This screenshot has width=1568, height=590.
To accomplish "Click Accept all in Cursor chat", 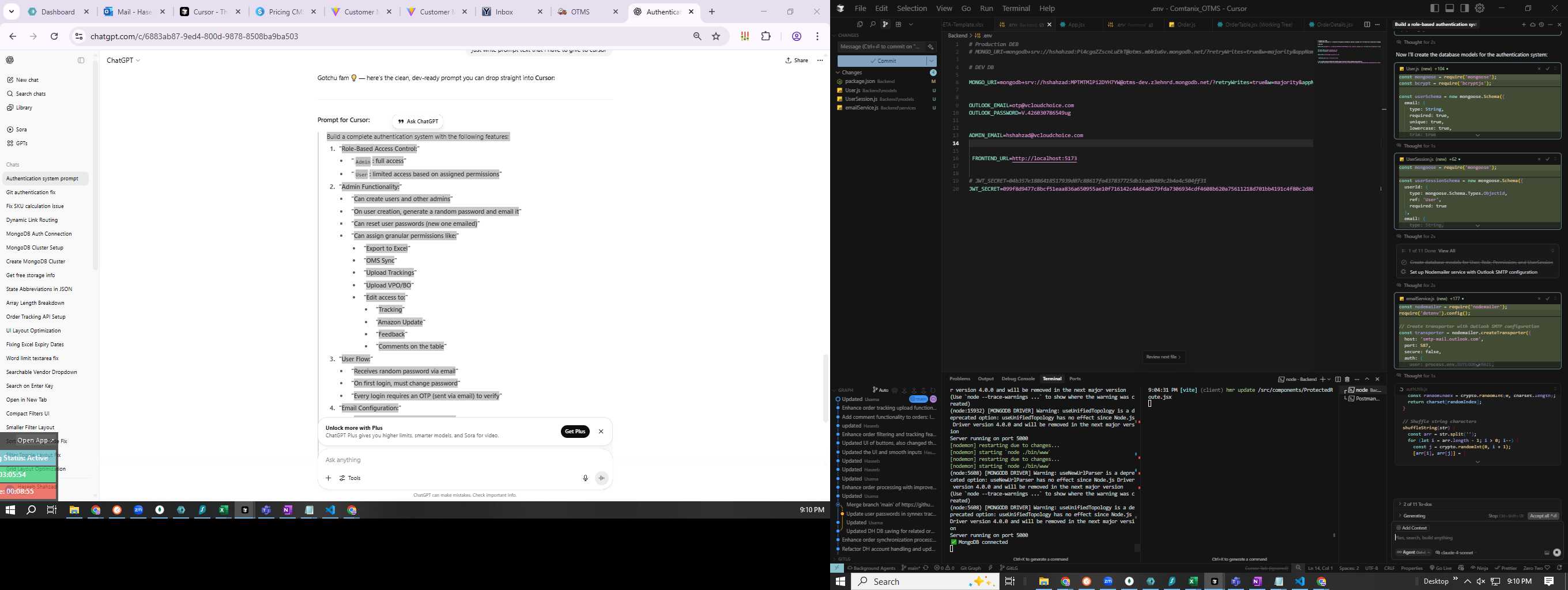I will (1543, 516).
